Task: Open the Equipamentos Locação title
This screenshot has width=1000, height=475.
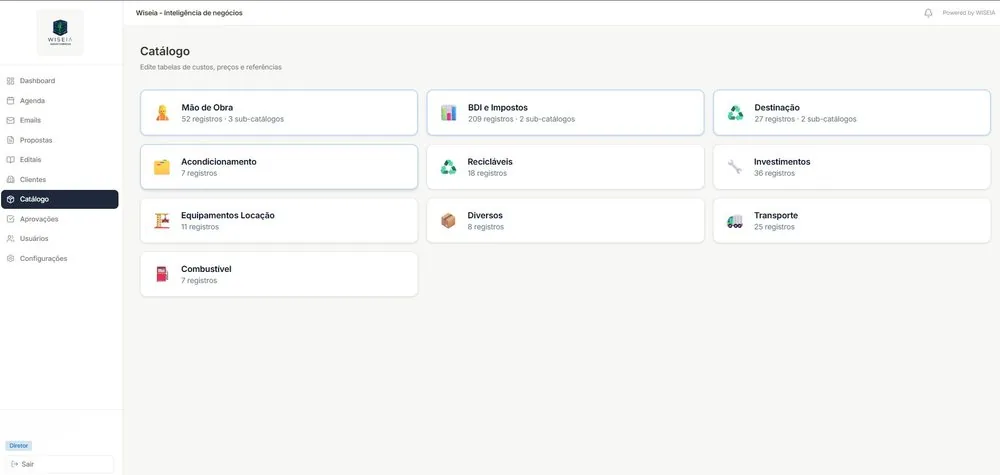Action: pyautogui.click(x=228, y=216)
